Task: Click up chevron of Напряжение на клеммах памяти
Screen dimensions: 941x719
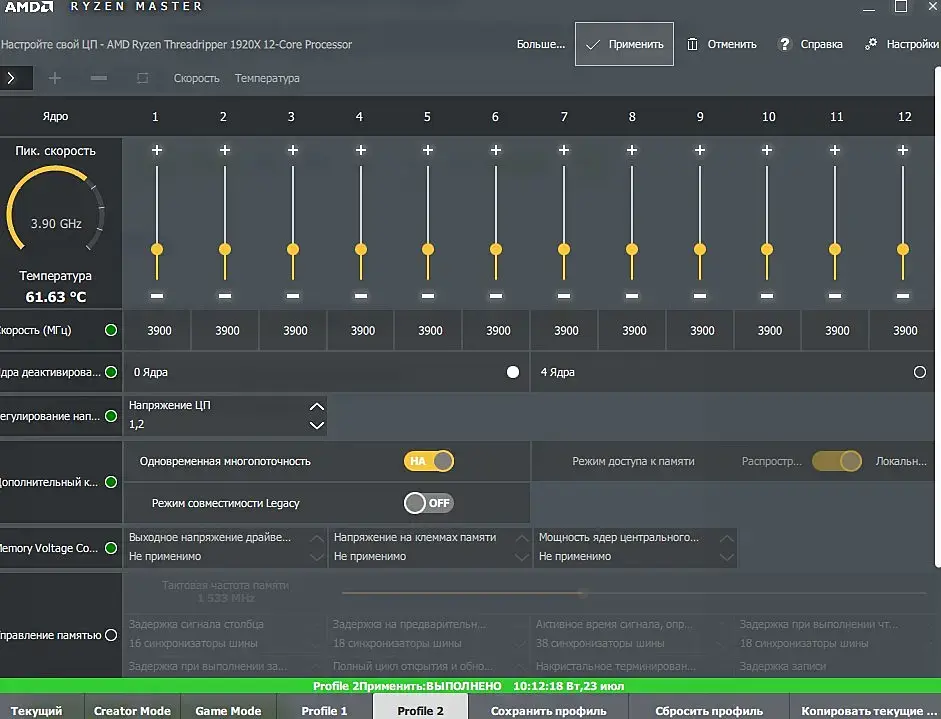Action: tap(522, 538)
